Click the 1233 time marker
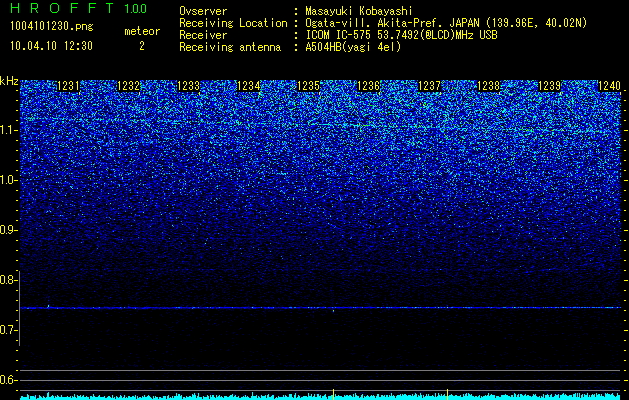The width and height of the screenshot is (629, 400). (x=189, y=86)
